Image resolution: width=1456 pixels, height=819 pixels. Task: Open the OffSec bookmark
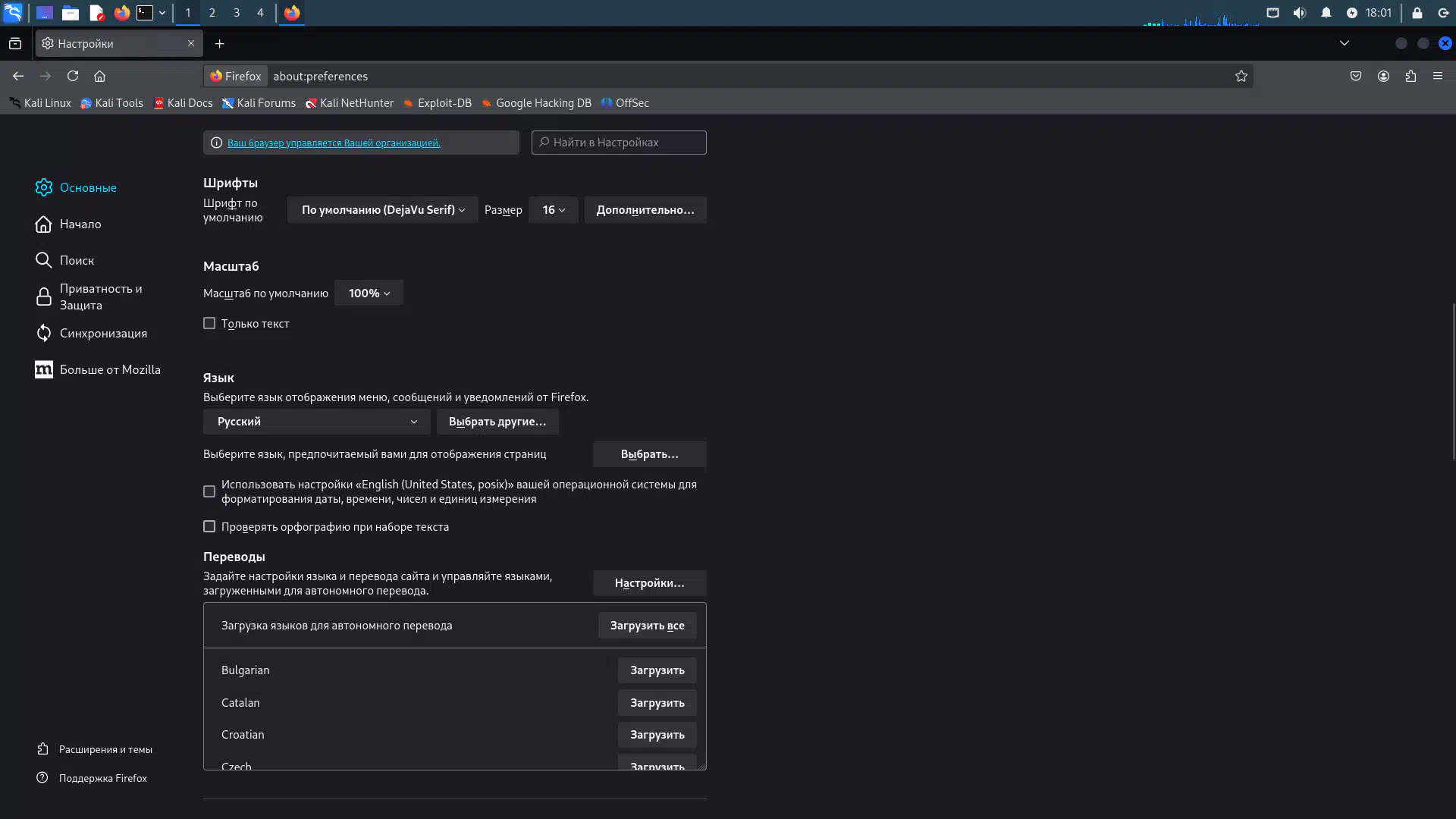[625, 103]
